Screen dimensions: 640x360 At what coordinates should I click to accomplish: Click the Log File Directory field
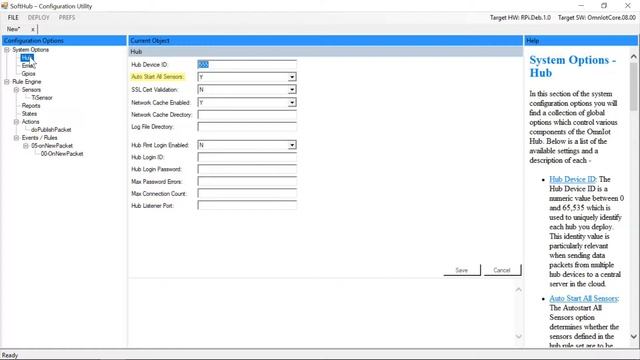[x=247, y=127]
